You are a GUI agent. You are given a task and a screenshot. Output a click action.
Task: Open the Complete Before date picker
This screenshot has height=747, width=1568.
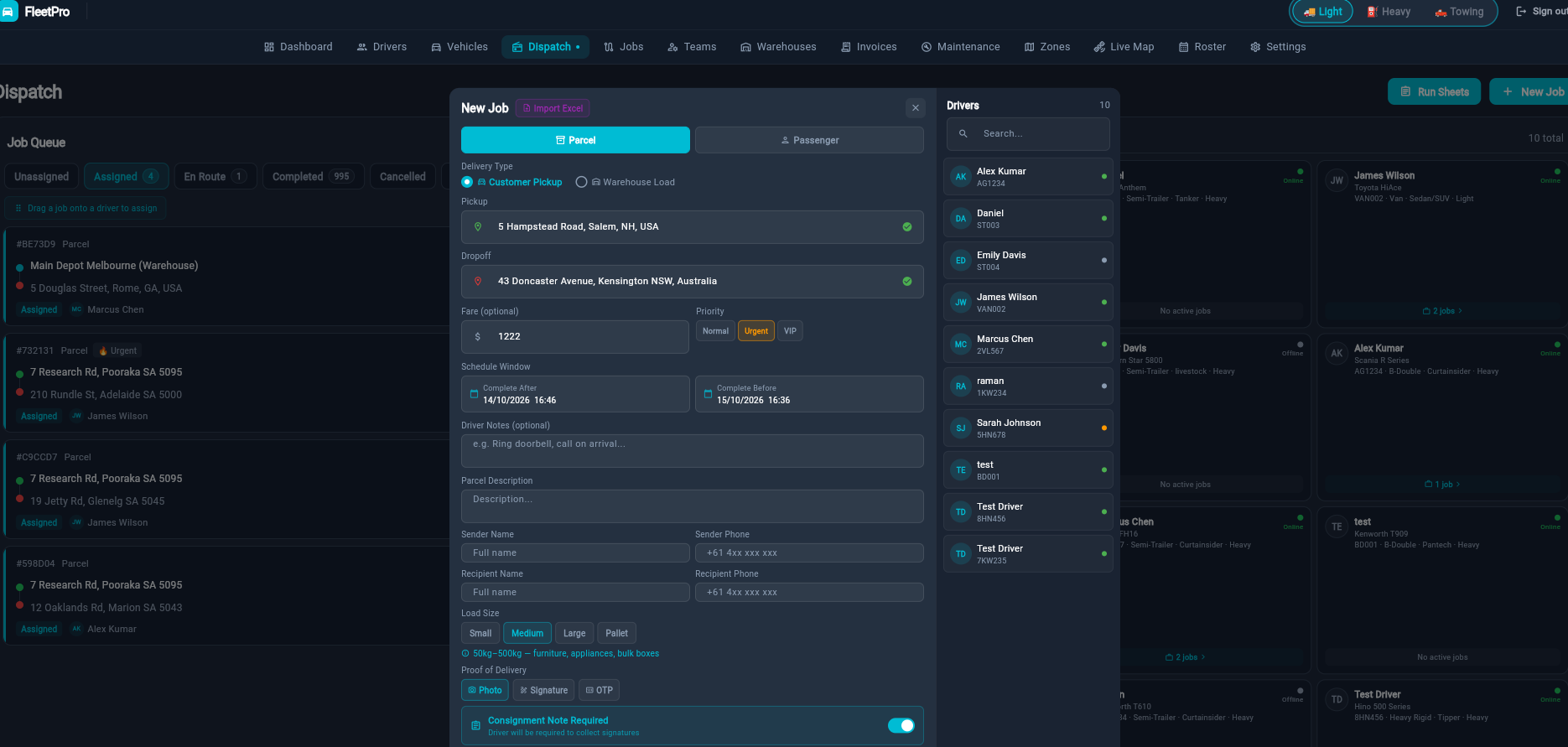[809, 394]
